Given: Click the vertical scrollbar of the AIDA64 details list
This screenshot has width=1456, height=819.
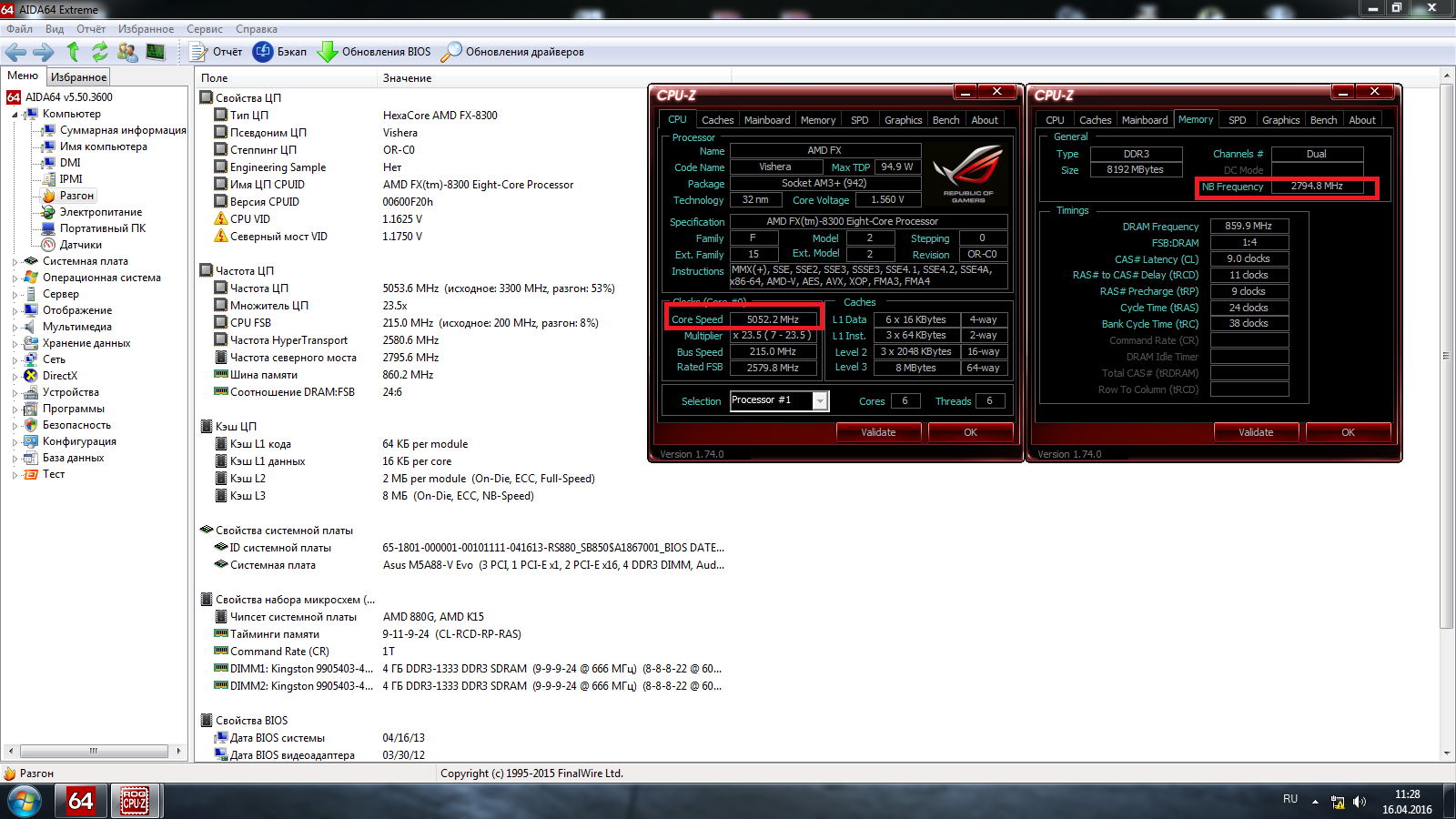Looking at the screenshot, I should 1446,415.
